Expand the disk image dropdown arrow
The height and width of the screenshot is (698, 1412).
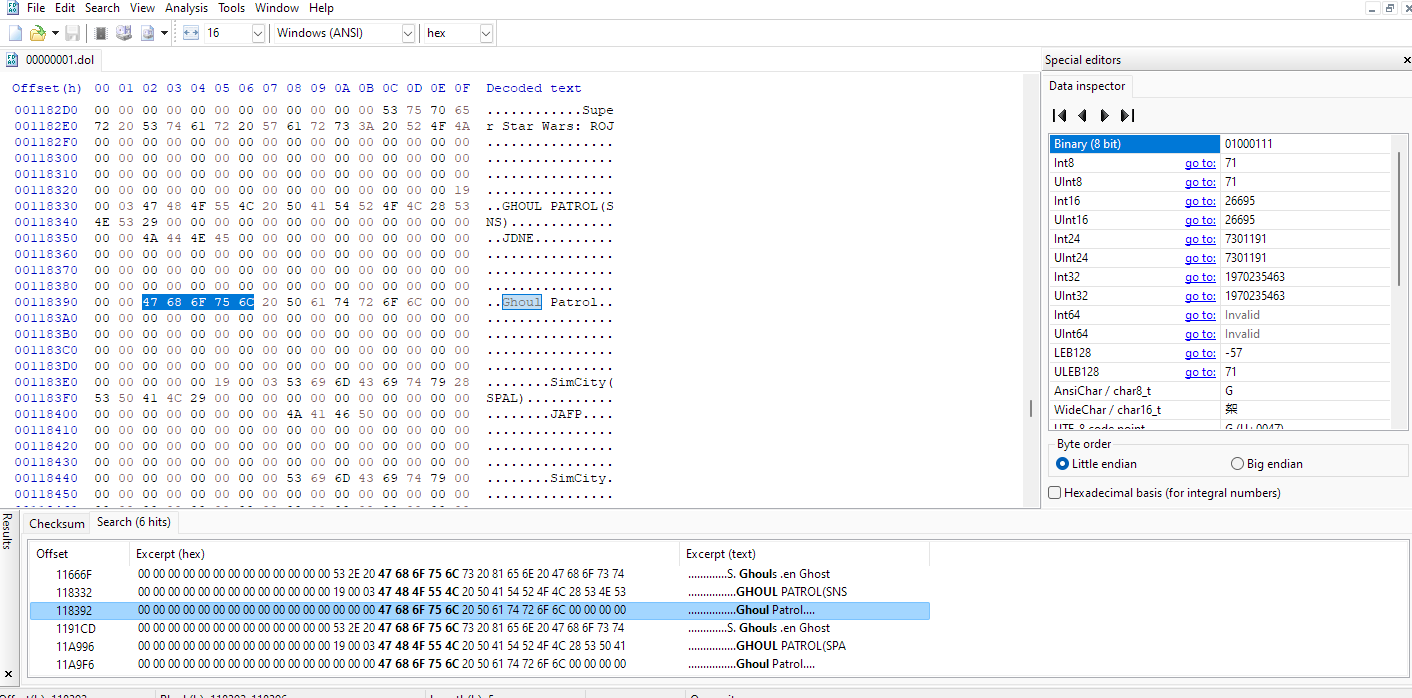(164, 33)
